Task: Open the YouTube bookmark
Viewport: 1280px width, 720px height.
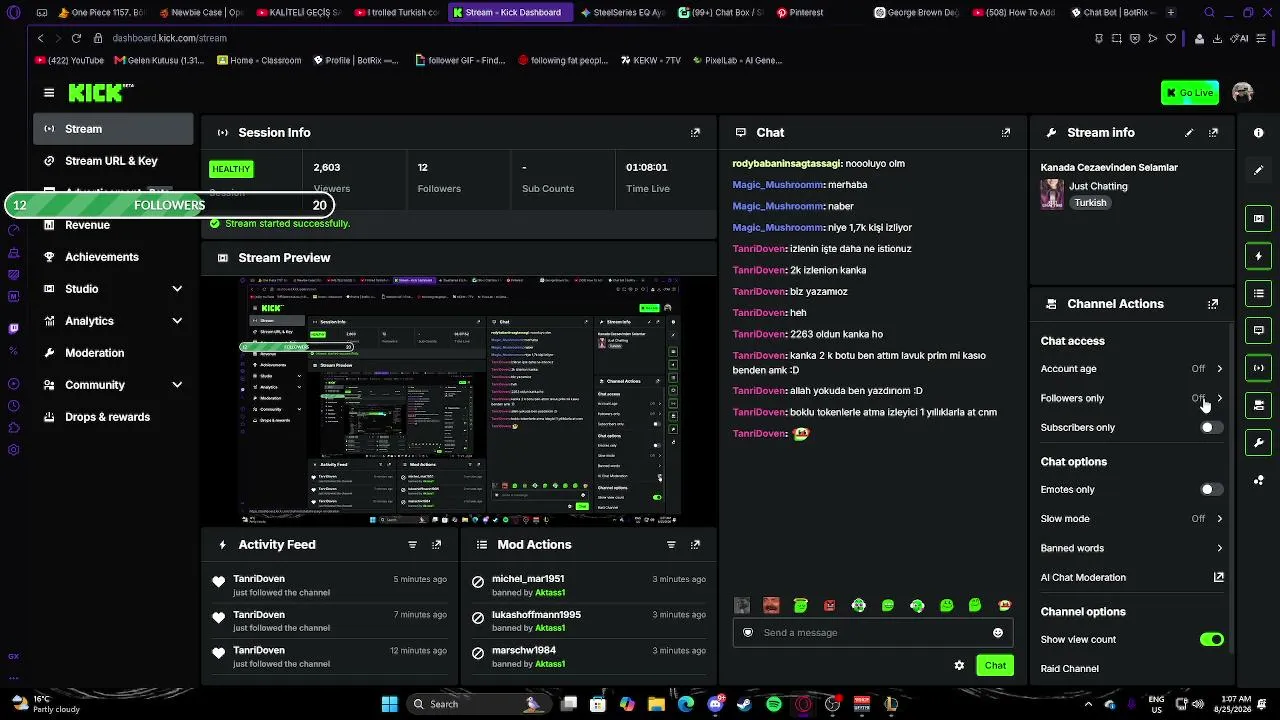Action: coord(69,60)
